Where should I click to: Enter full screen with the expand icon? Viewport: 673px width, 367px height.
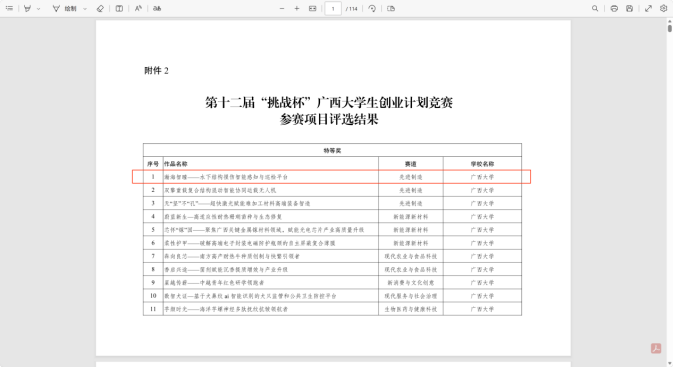click(x=648, y=8)
